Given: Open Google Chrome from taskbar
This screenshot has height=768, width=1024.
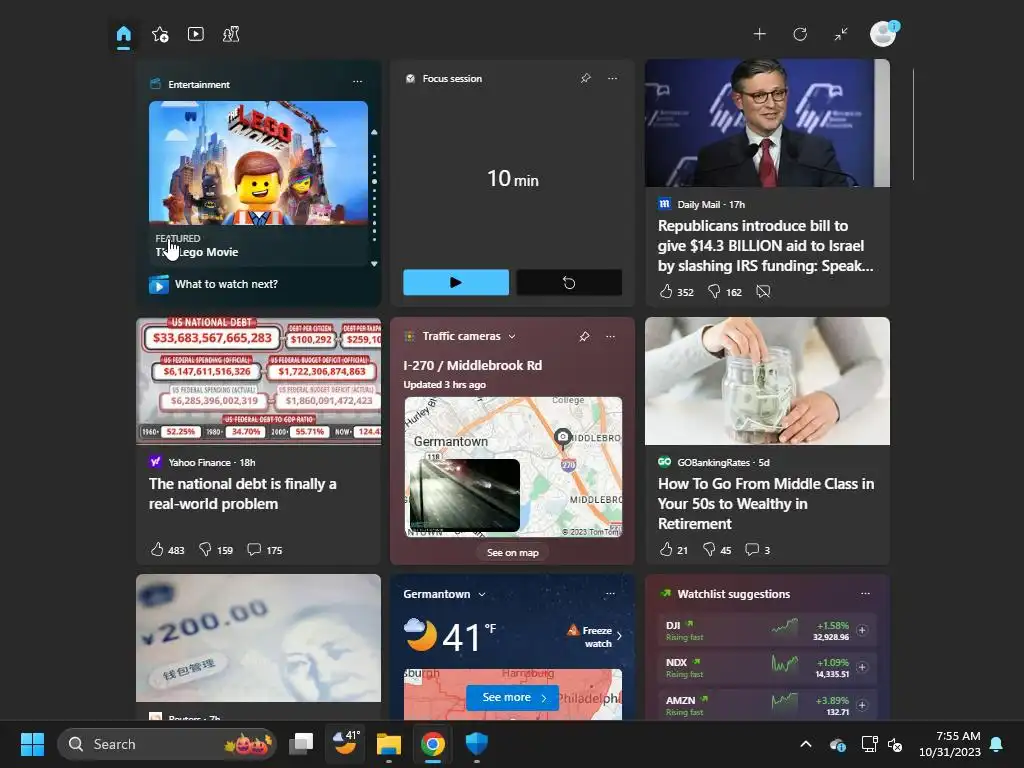Looking at the screenshot, I should coord(432,744).
